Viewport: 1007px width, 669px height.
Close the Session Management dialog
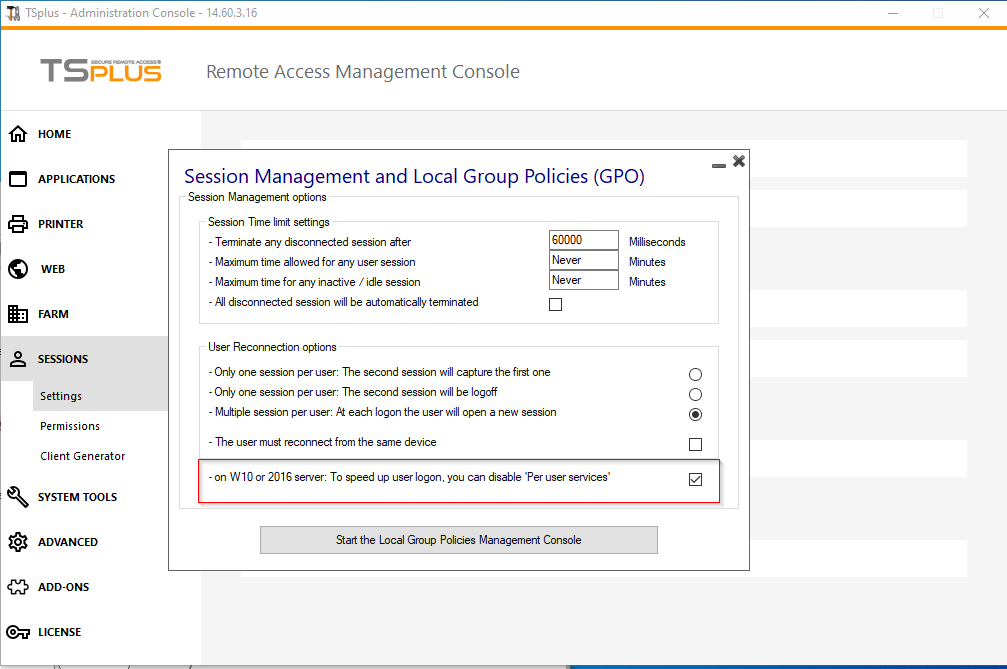[739, 161]
